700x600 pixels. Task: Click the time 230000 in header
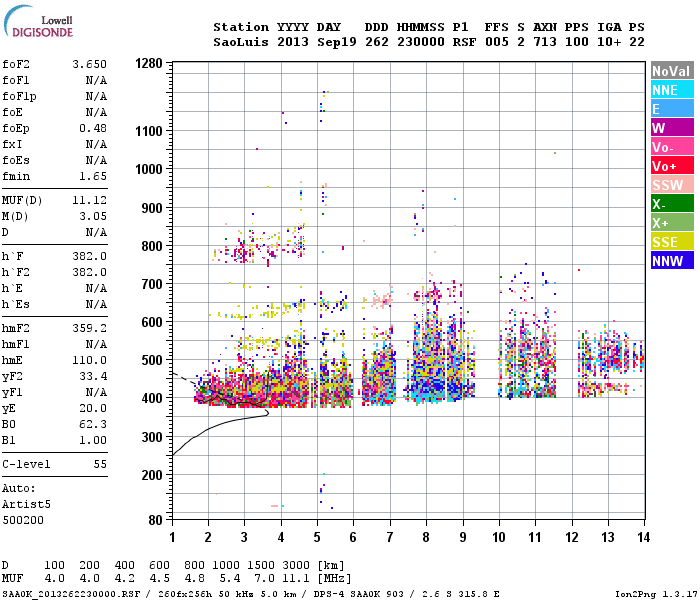pyautogui.click(x=421, y=42)
